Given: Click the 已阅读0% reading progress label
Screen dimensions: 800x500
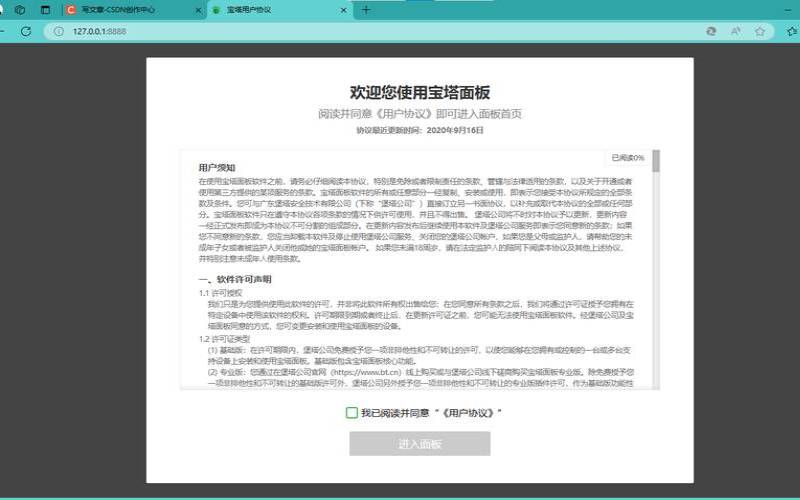Looking at the screenshot, I should point(628,158).
